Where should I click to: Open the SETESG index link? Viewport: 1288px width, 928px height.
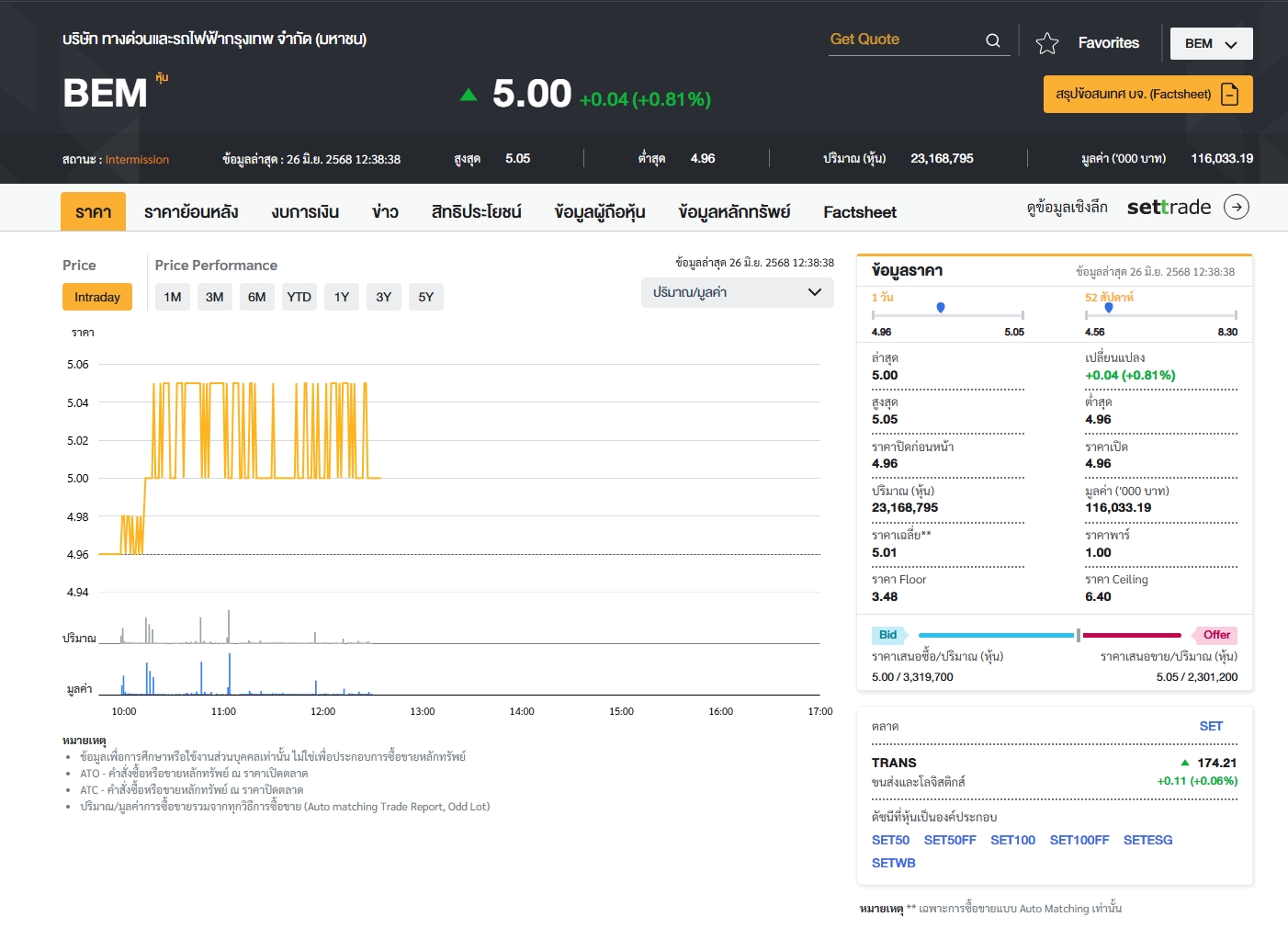[x=1148, y=840]
